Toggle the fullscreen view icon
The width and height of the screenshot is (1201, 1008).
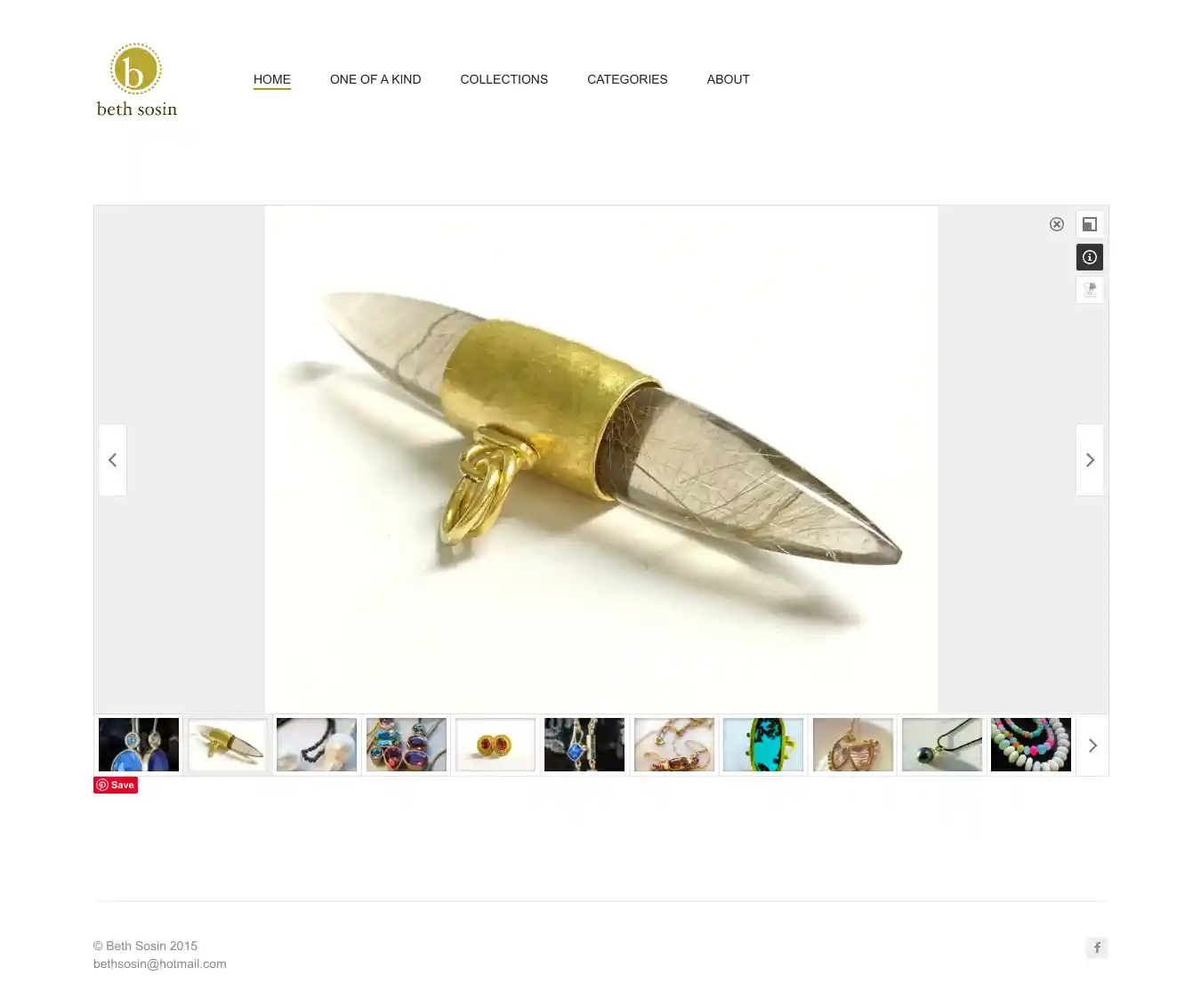[1090, 224]
